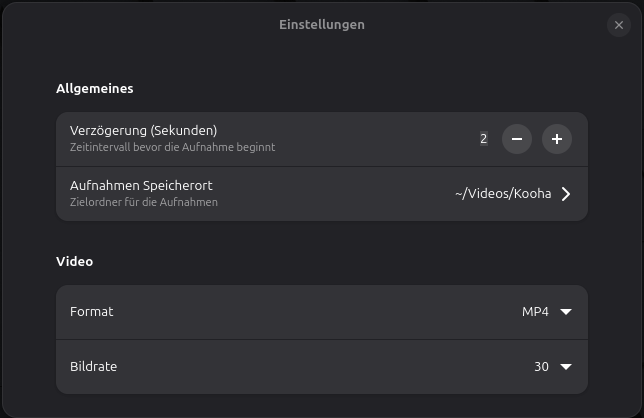Expand the Bildrate dropdown arrow
644x418 pixels.
(x=566, y=367)
